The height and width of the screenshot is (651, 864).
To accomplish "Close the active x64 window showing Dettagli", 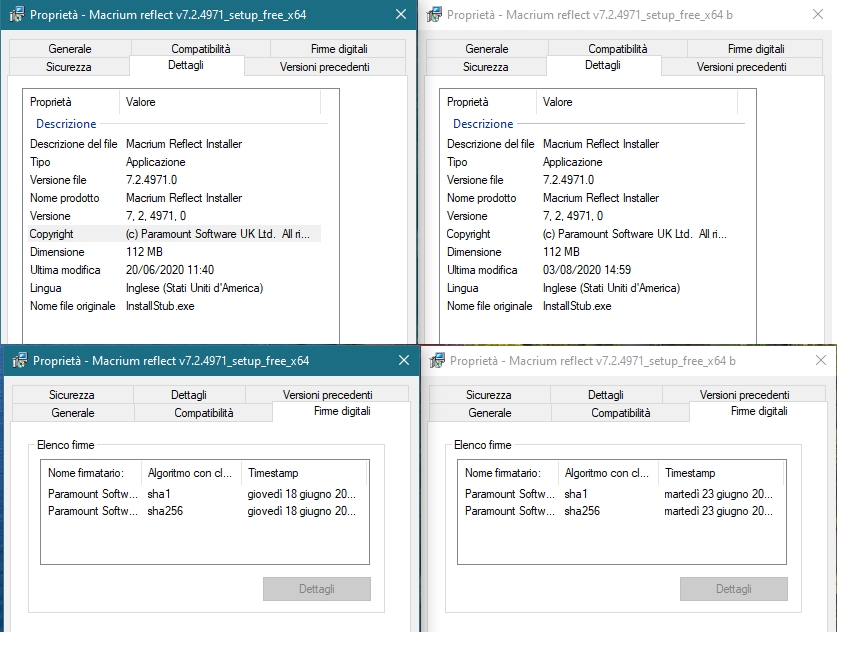I will point(401,14).
